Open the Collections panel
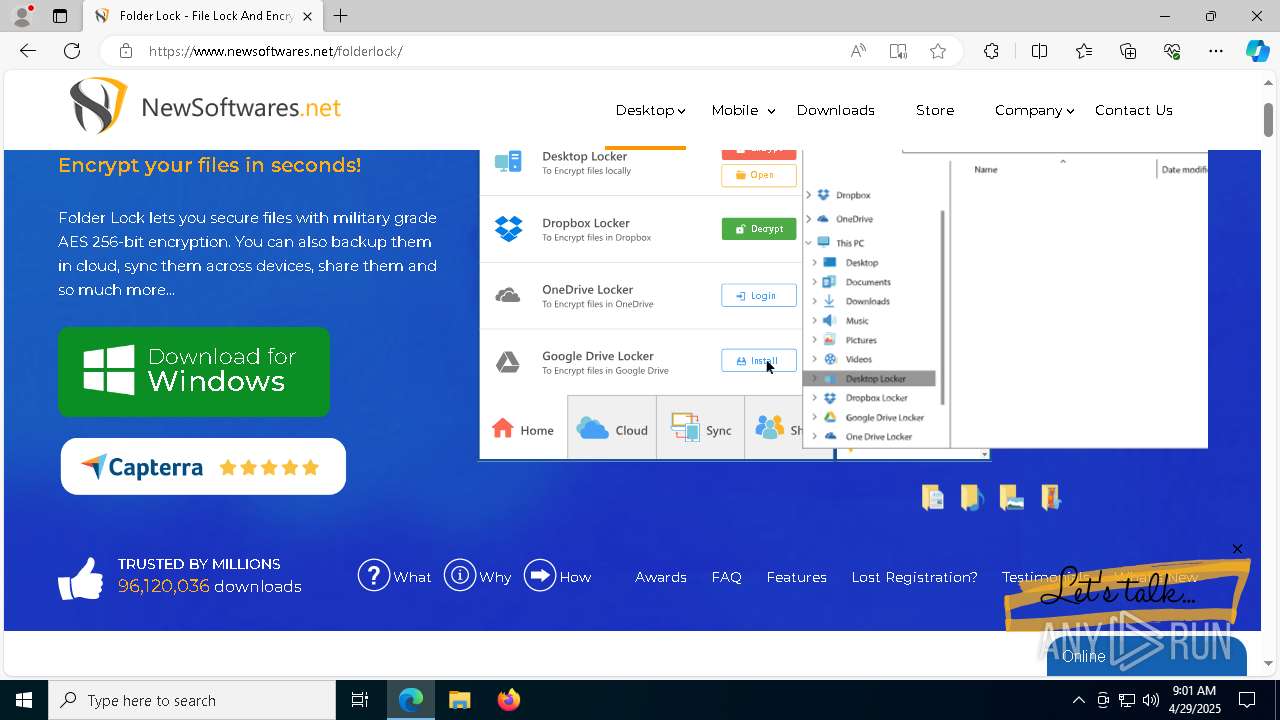 pyautogui.click(x=1128, y=51)
